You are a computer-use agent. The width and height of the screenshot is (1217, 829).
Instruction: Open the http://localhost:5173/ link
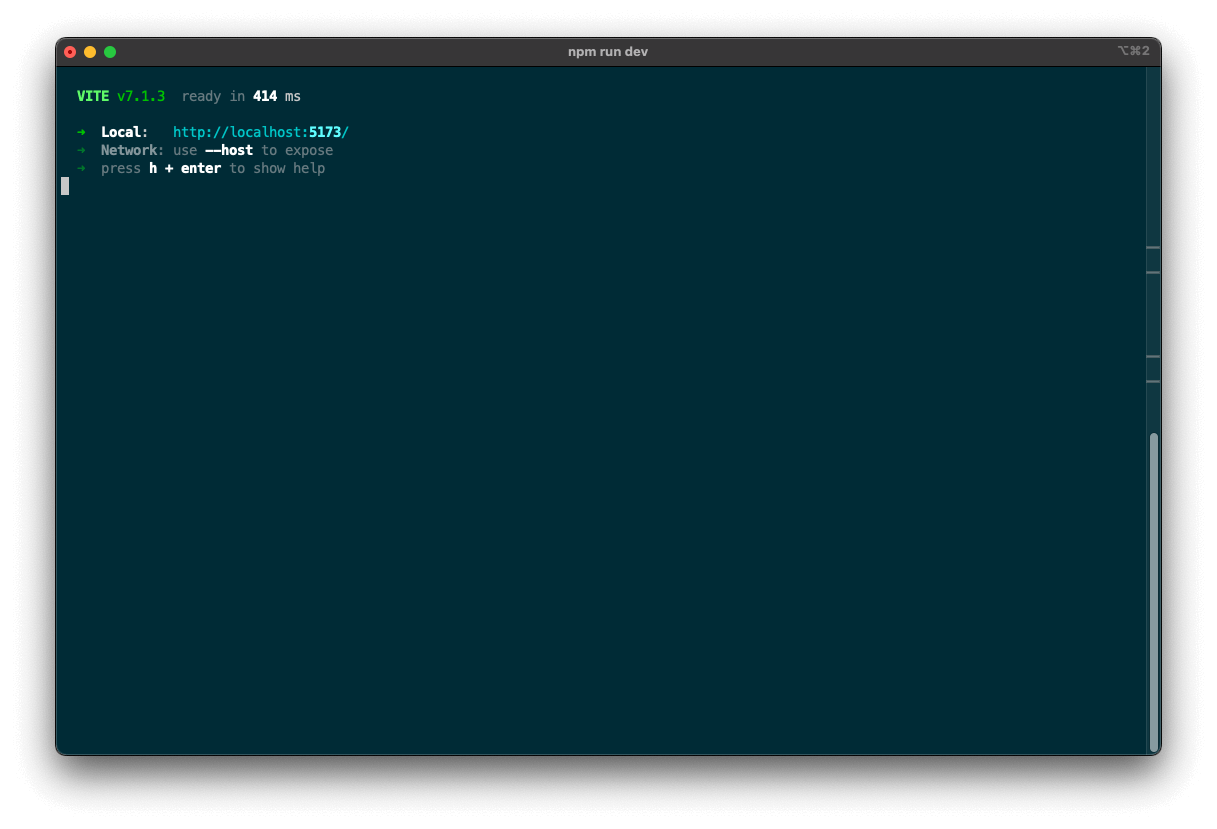261,132
